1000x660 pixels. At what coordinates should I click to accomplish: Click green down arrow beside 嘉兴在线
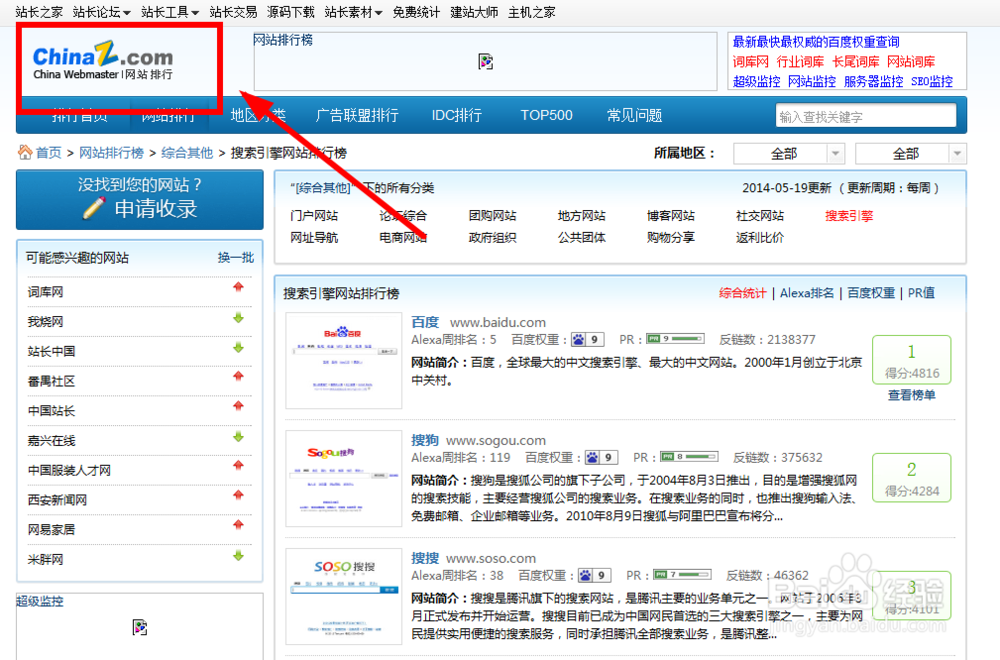[x=239, y=437]
